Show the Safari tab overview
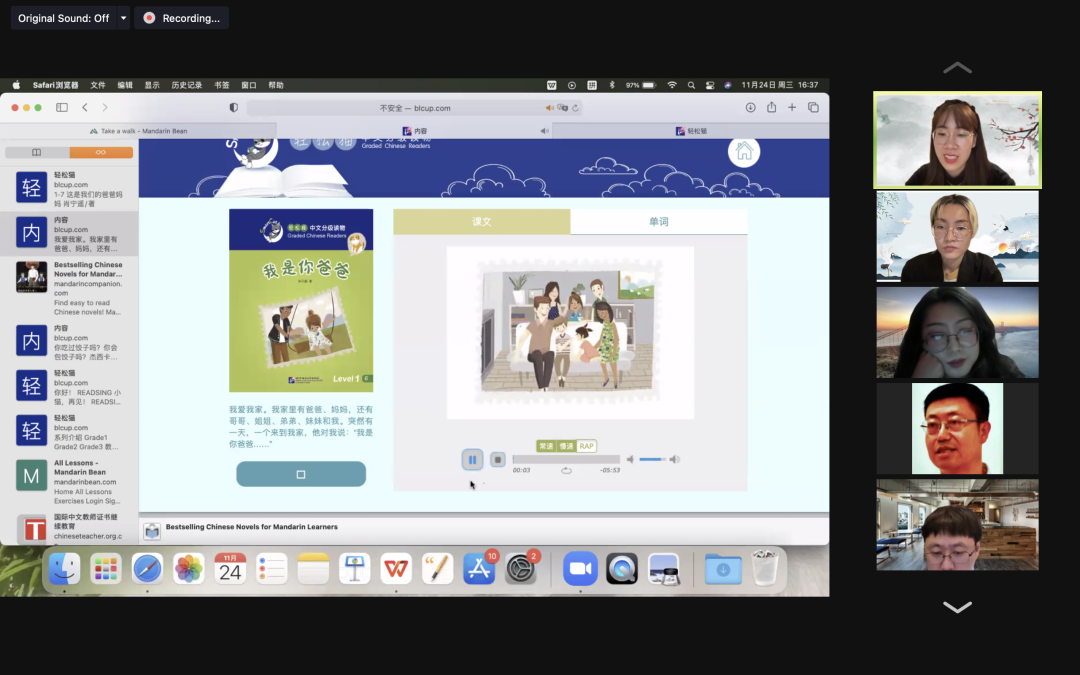Image resolution: width=1080 pixels, height=675 pixels. pos(813,107)
